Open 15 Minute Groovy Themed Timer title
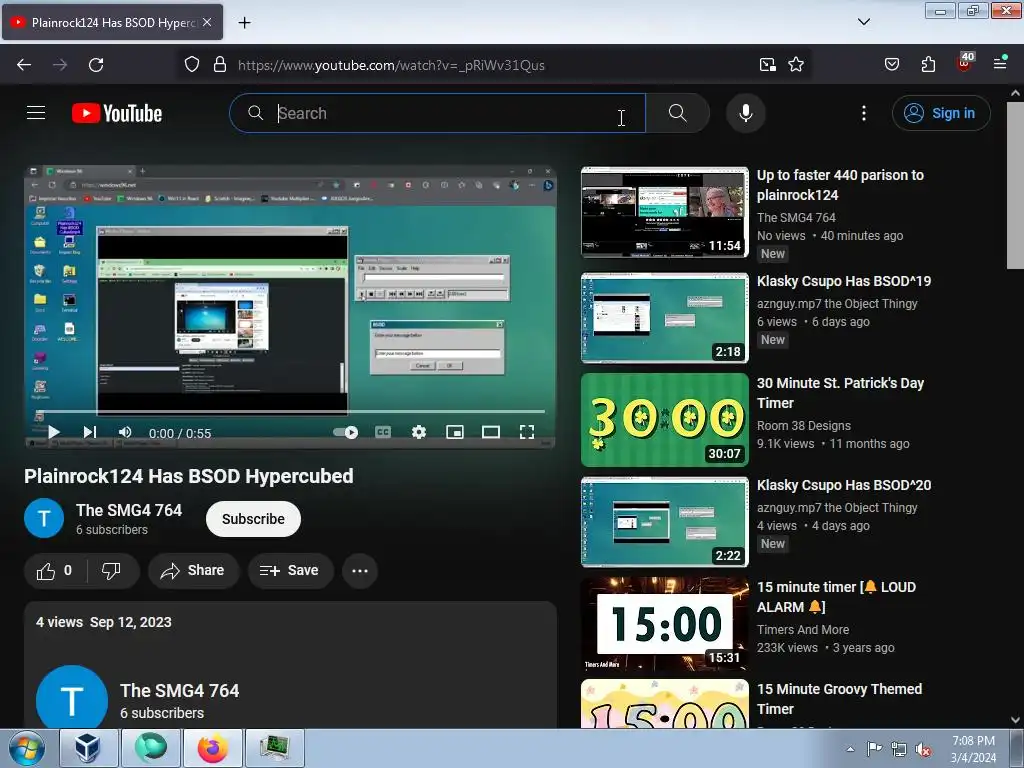The height and width of the screenshot is (768, 1024). click(839, 699)
